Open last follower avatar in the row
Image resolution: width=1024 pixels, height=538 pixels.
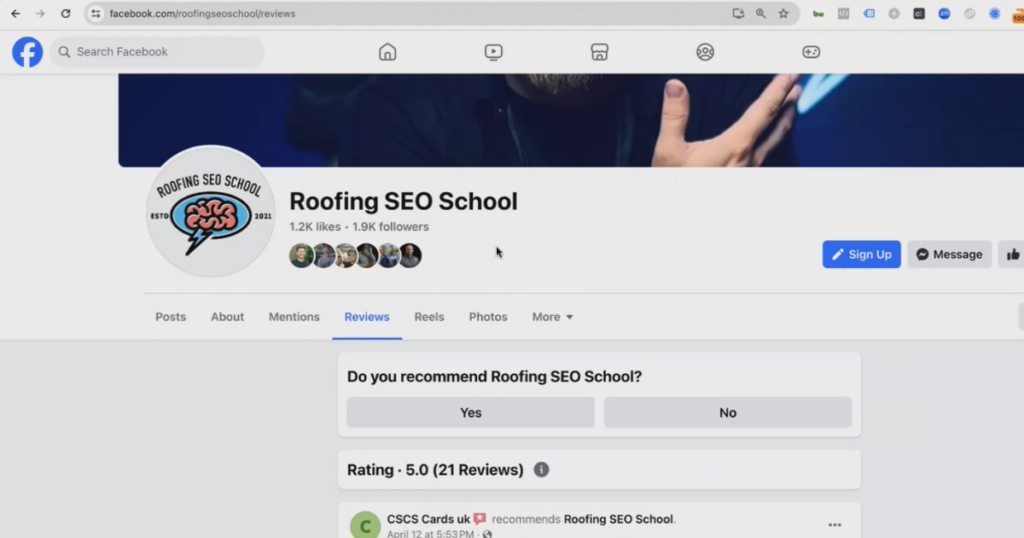410,255
